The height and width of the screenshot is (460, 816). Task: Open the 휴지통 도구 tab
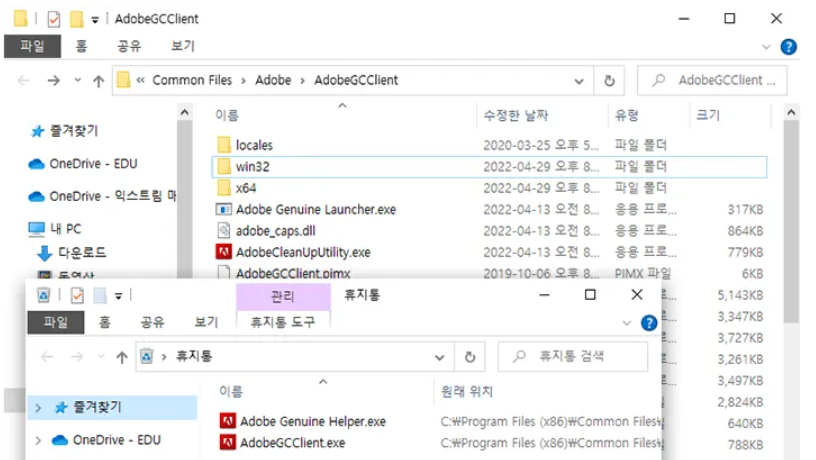pos(283,322)
